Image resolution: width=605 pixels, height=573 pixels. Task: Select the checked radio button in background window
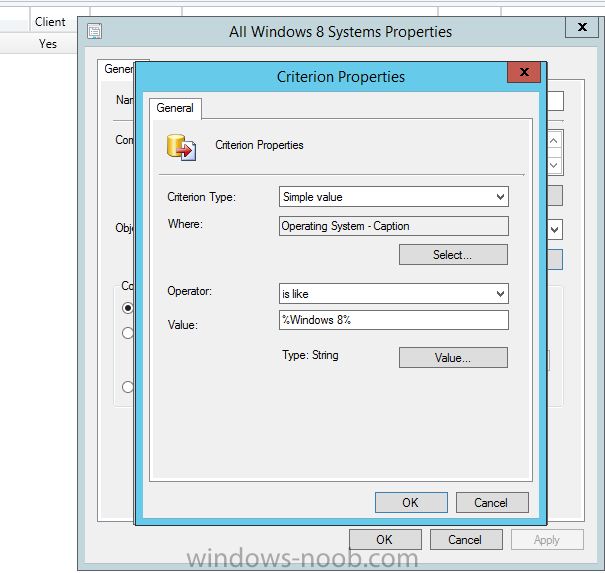(x=127, y=308)
